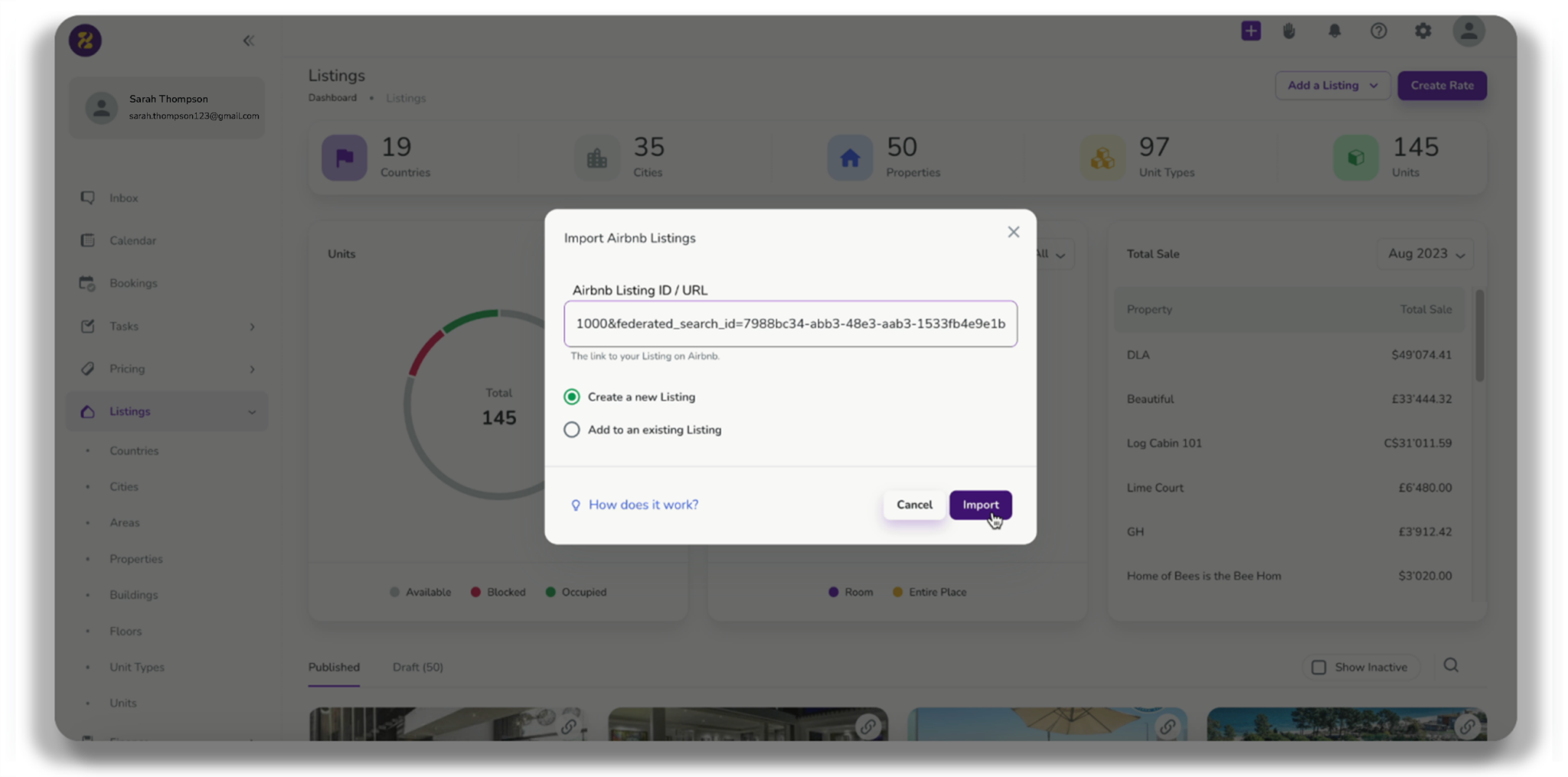Click the search magnifier icon near Show Inactive

1450,665
